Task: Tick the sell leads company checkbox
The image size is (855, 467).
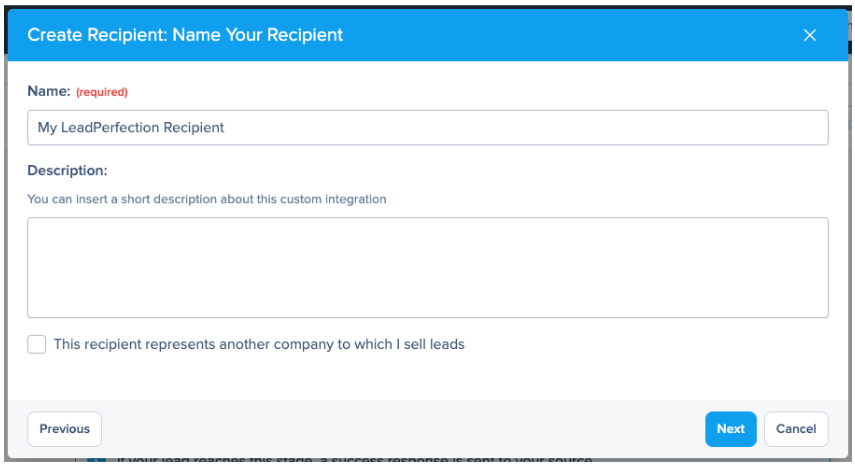Action: [x=37, y=345]
